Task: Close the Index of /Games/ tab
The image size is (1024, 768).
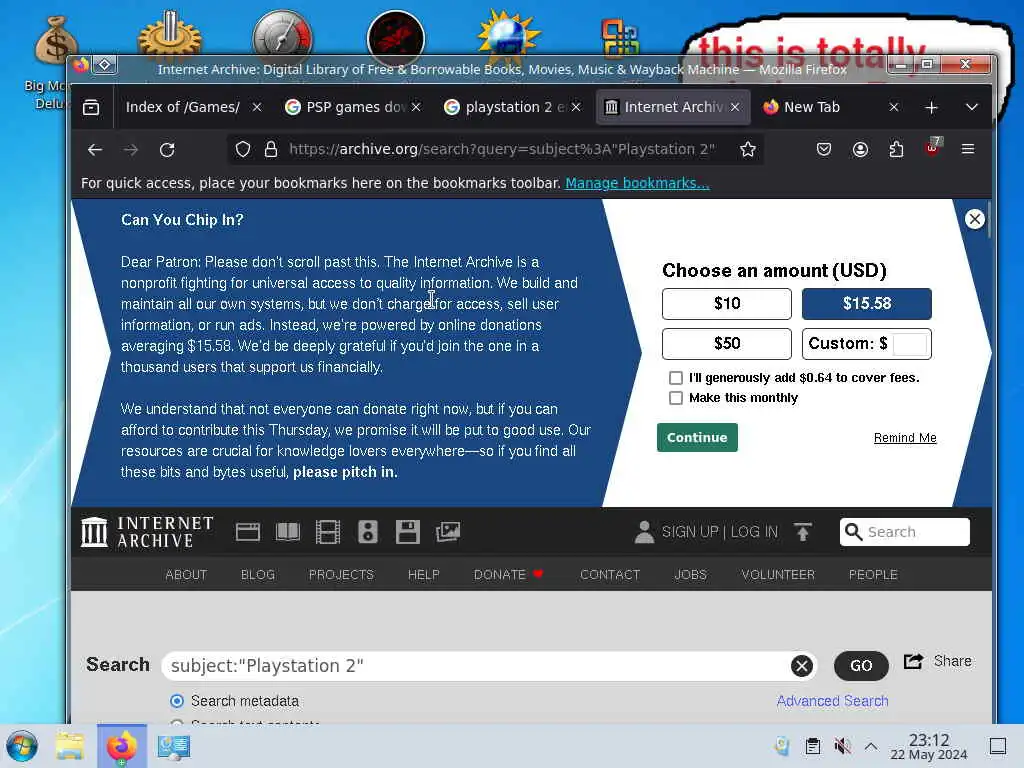Action: pos(257,107)
